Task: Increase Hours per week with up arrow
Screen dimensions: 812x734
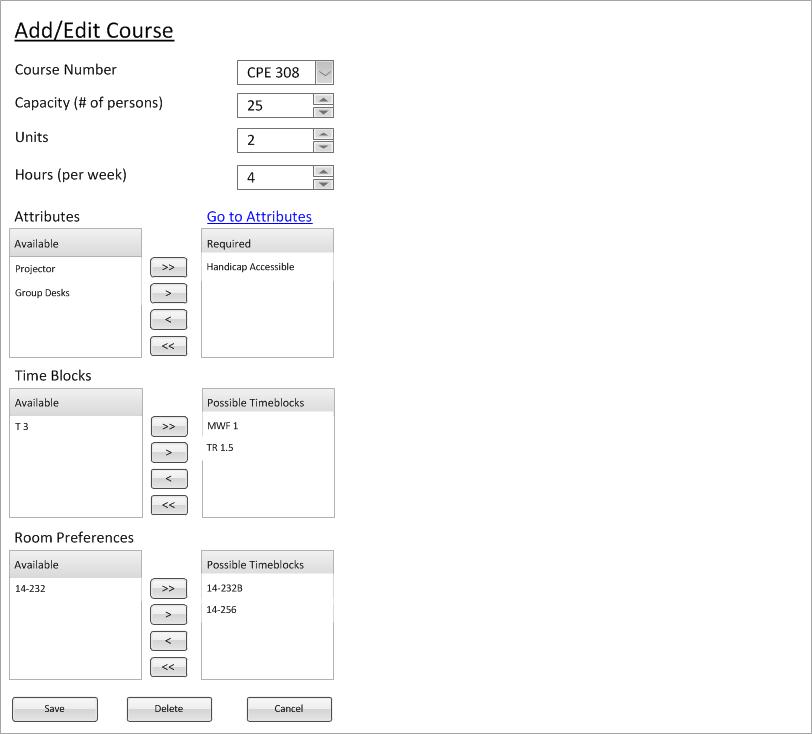Action: [323, 171]
